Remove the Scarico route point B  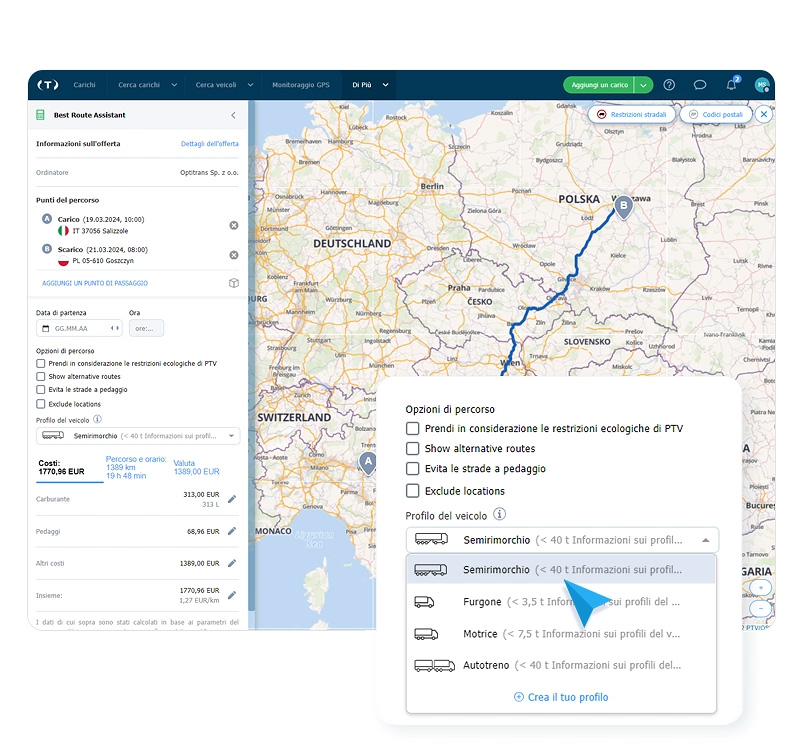pos(234,255)
